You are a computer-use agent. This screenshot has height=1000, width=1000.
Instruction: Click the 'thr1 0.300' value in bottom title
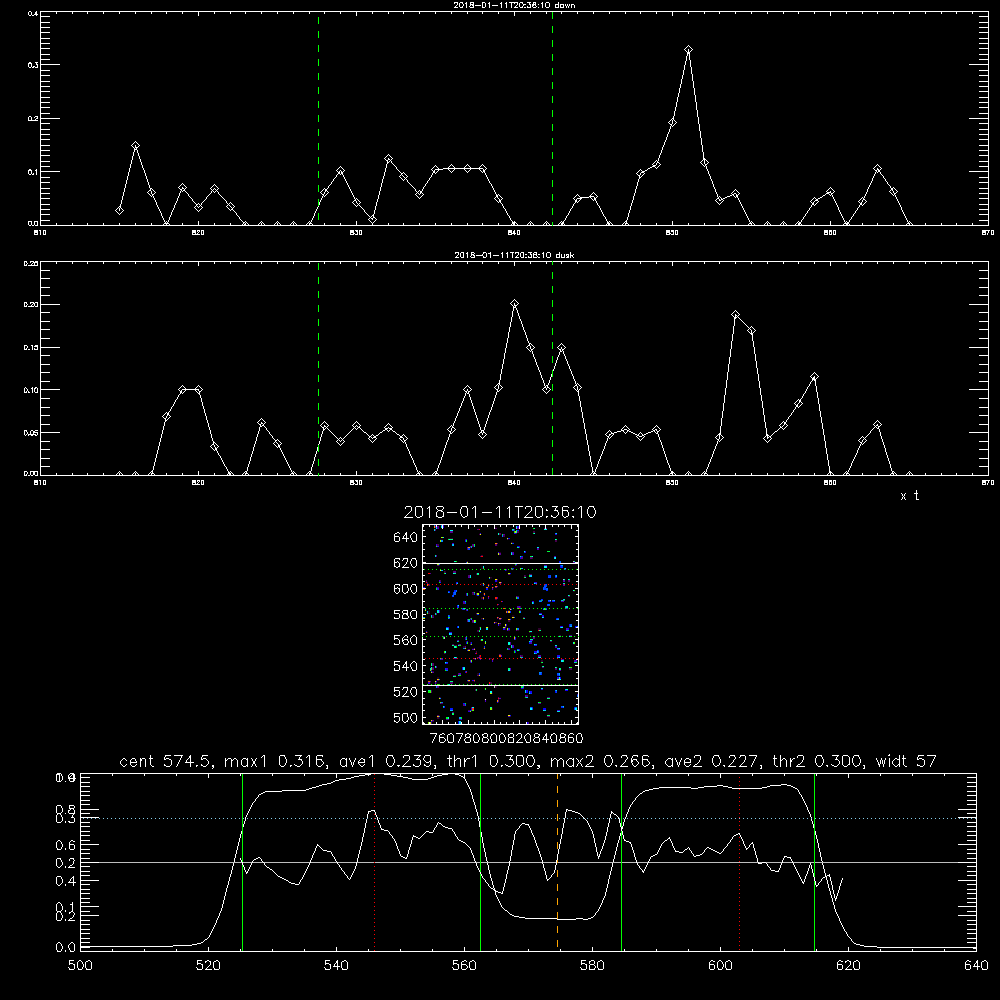click(491, 761)
